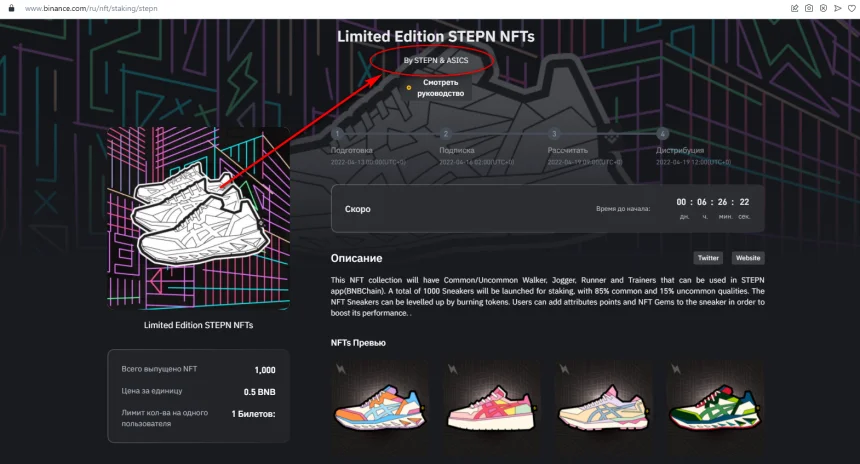The height and width of the screenshot is (464, 860).
Task: Click the send arrow icon in browser toolbar
Action: click(837, 8)
